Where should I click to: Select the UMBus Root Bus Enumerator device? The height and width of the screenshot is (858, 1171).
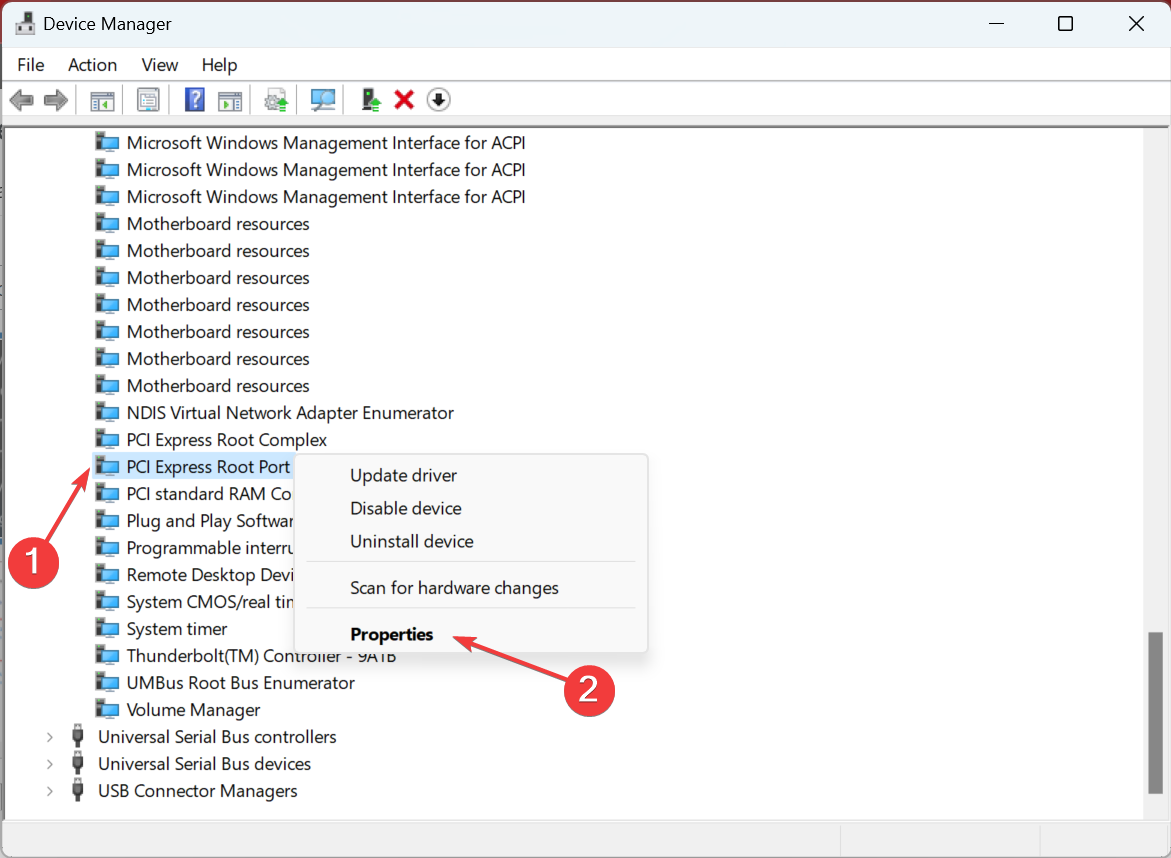240,683
